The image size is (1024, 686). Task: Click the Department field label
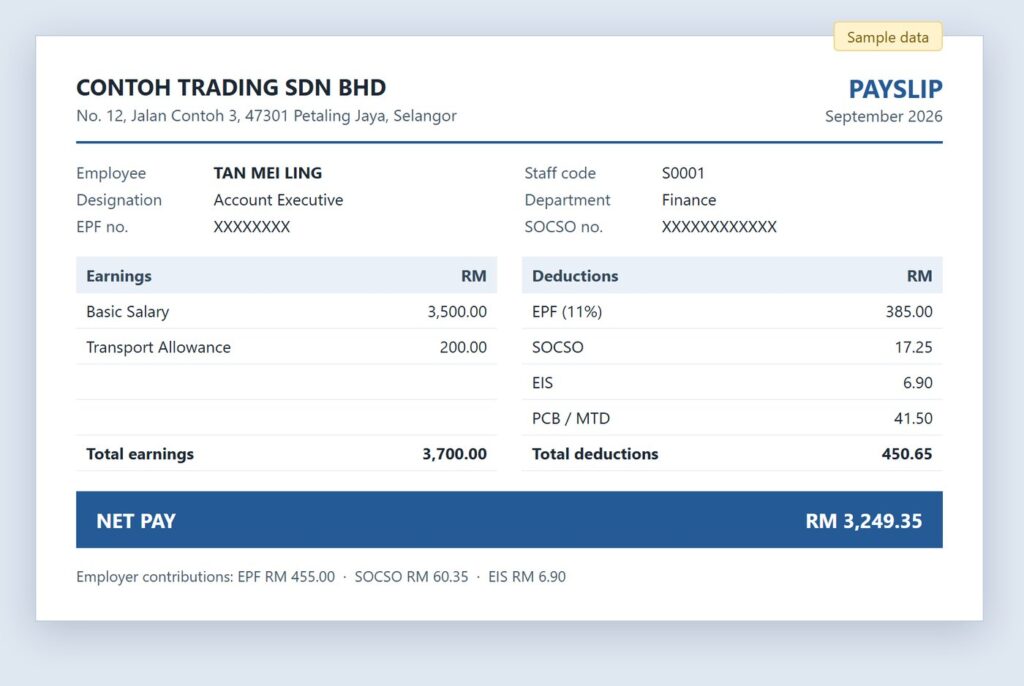[x=567, y=200]
